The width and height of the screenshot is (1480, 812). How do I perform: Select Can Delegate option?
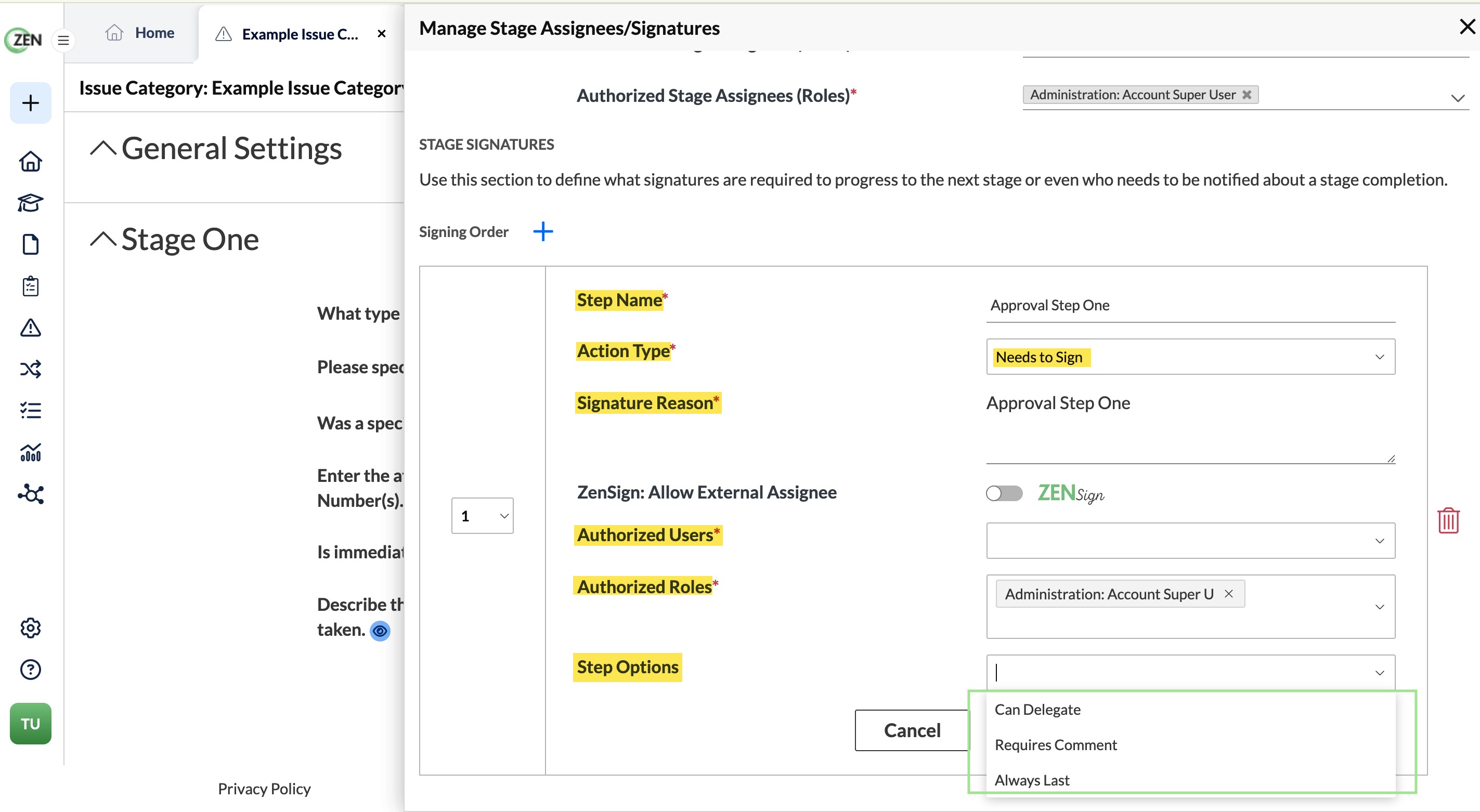(1190, 710)
